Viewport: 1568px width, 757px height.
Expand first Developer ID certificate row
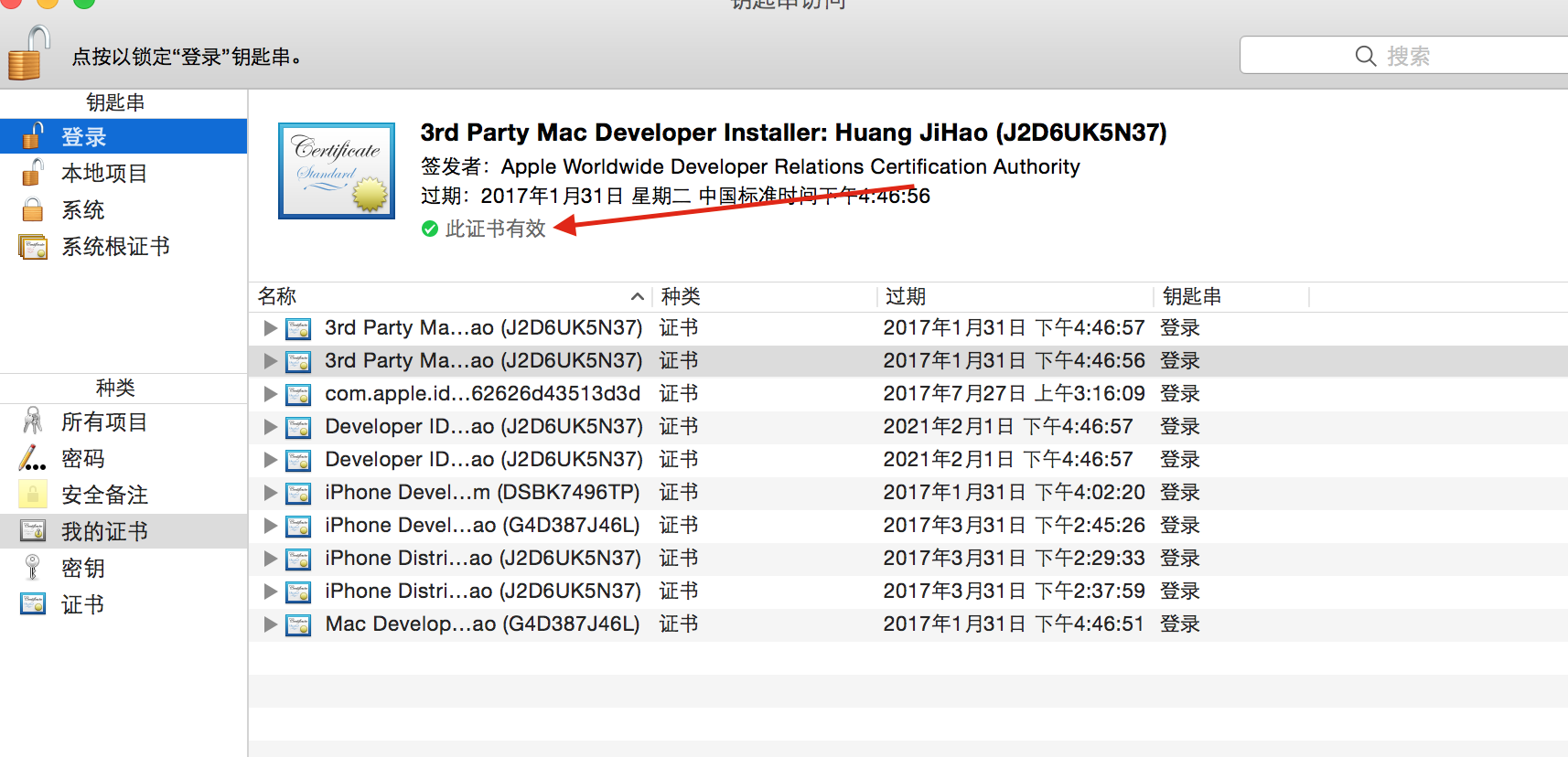click(x=270, y=426)
